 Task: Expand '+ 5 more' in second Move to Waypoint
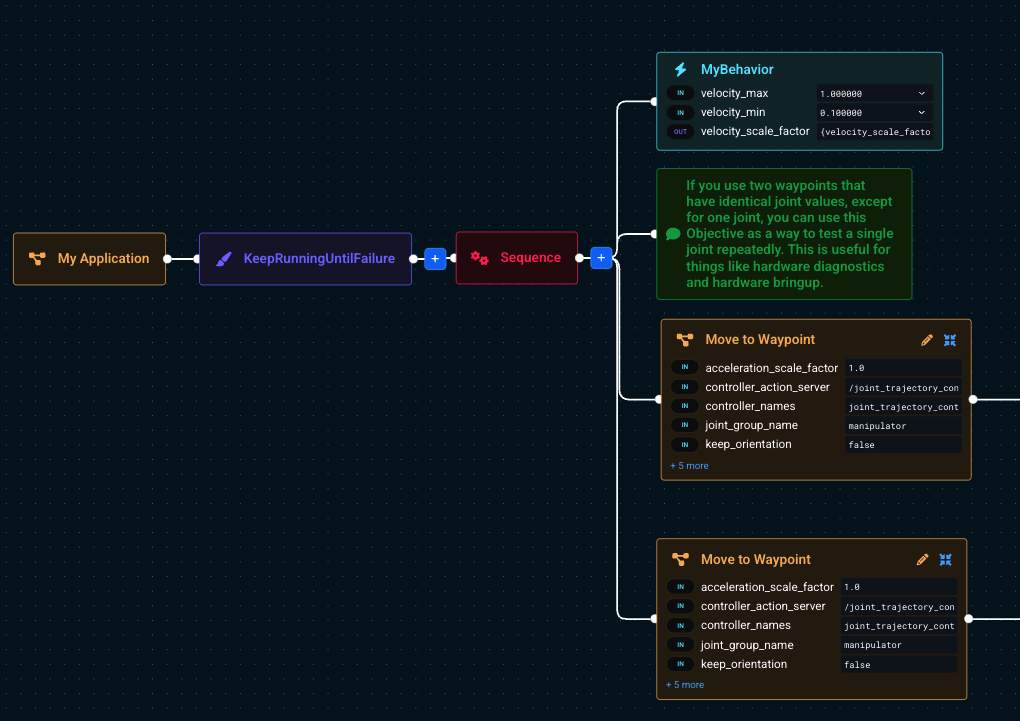(x=684, y=685)
